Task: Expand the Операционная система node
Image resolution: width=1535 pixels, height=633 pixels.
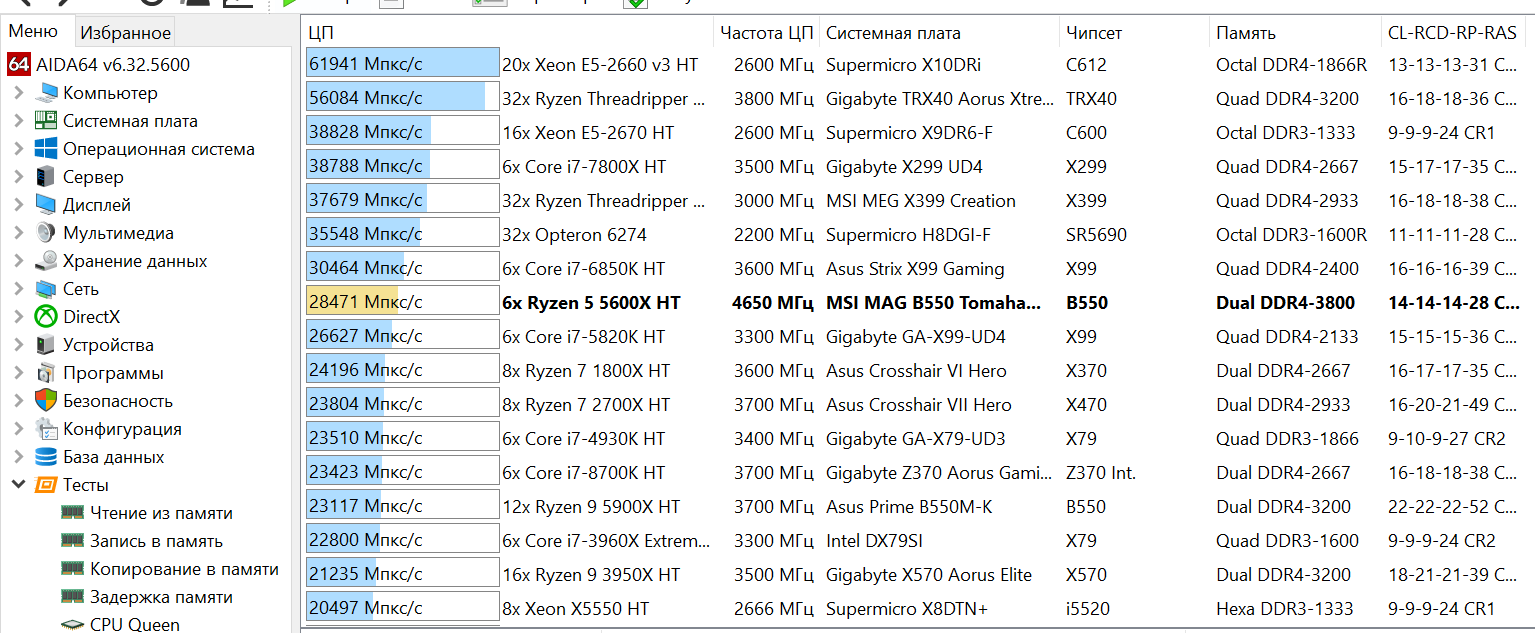Action: point(18,149)
